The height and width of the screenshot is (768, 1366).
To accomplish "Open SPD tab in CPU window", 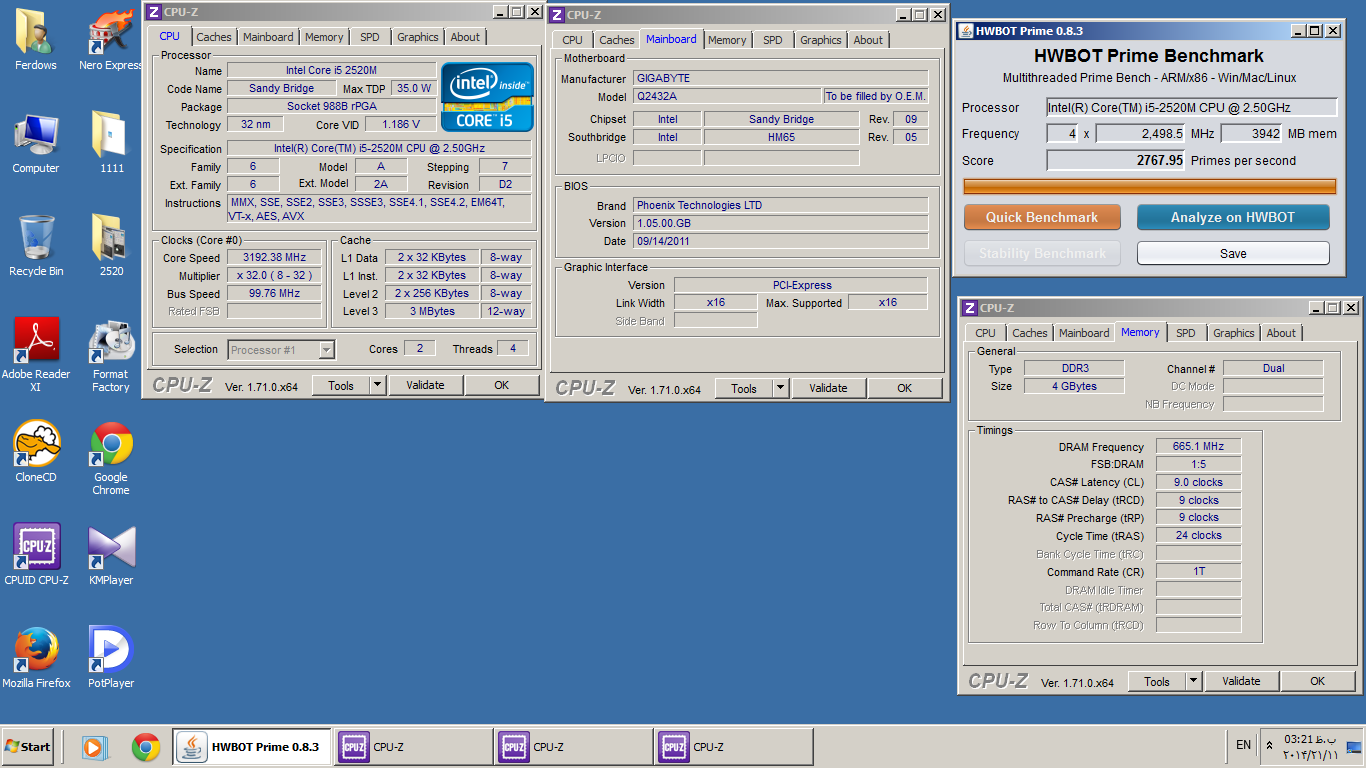I will [370, 37].
